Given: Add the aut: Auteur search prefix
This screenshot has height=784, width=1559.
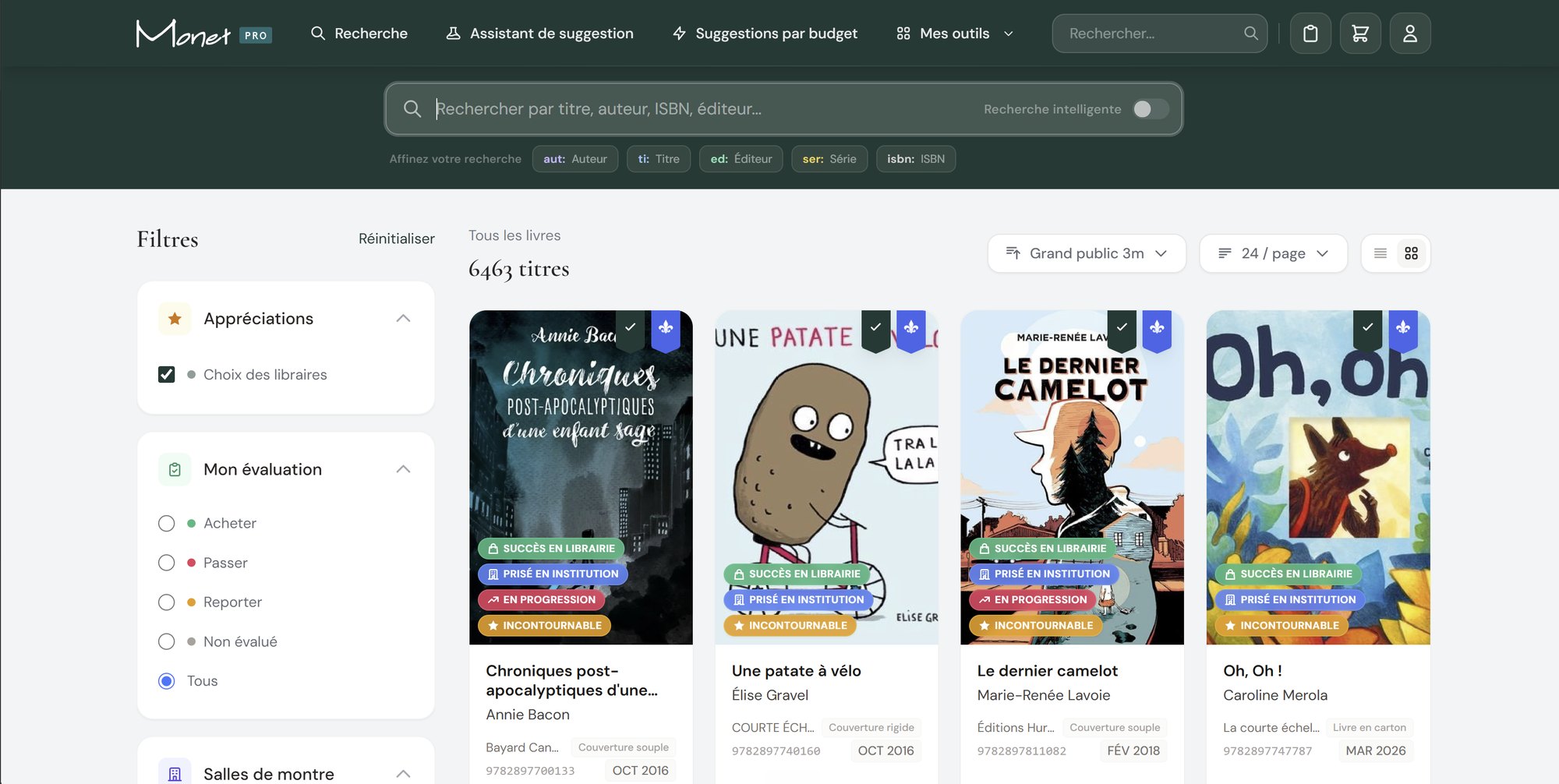Looking at the screenshot, I should pos(575,159).
